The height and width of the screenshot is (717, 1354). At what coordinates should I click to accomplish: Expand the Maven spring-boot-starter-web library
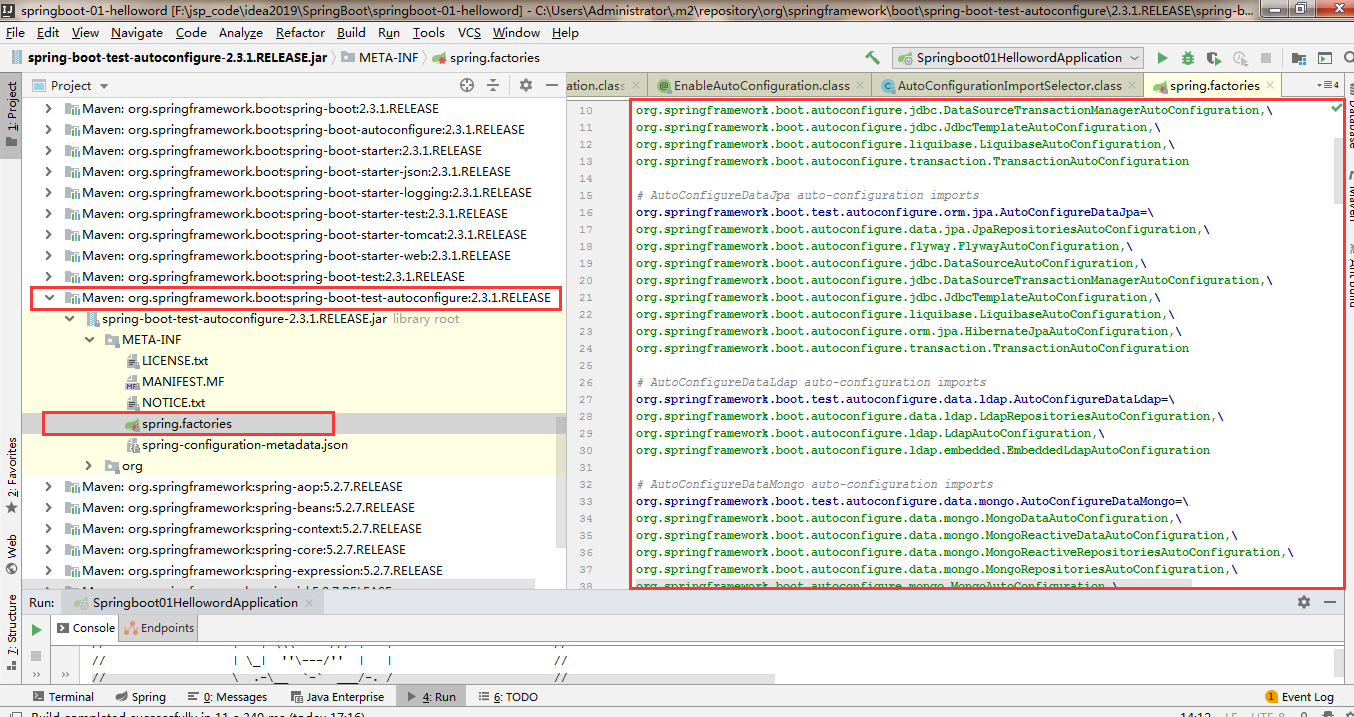click(50, 256)
